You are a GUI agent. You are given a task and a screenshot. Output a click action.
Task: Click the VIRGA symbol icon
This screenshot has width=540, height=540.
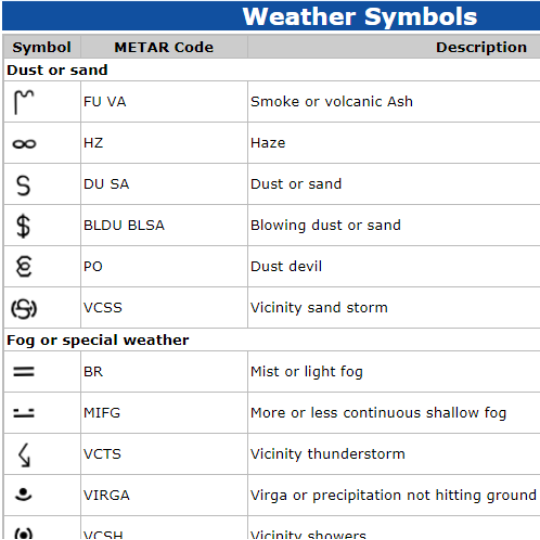(23, 495)
